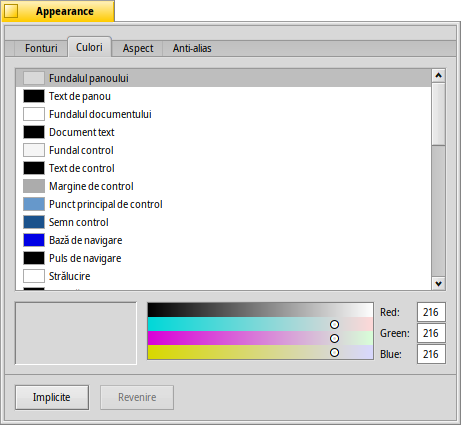This screenshot has height=425, width=461.
Task: Choose the Document text entry
Action: tap(223, 132)
